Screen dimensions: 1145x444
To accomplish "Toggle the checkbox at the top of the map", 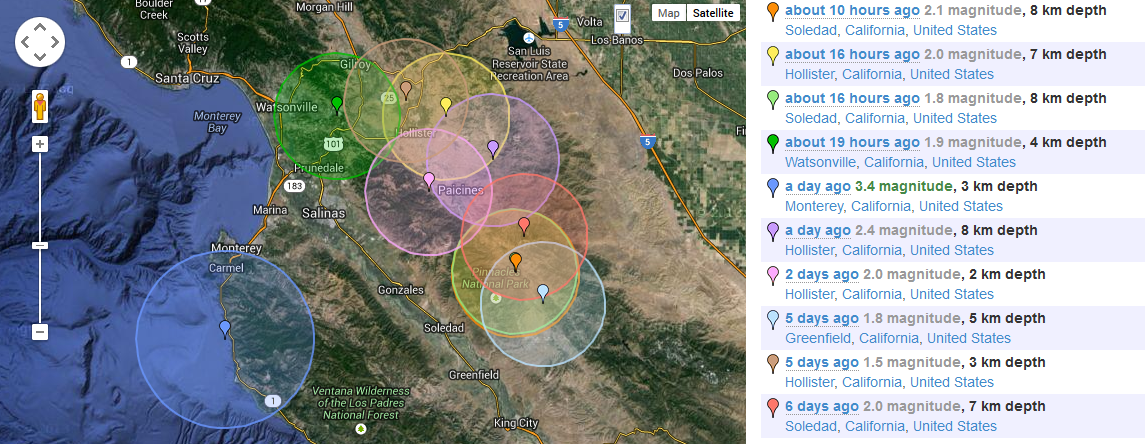I will 623,14.
